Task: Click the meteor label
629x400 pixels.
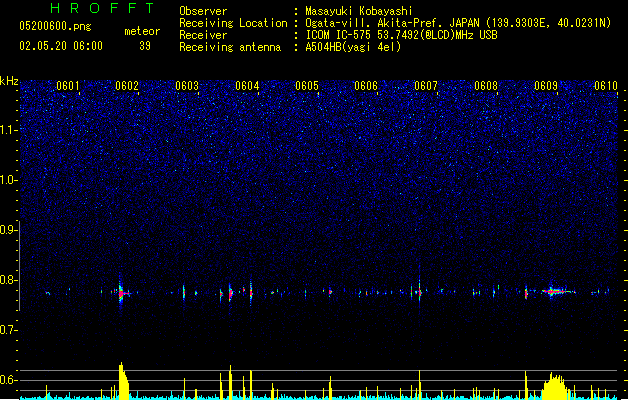Action: tap(142, 31)
